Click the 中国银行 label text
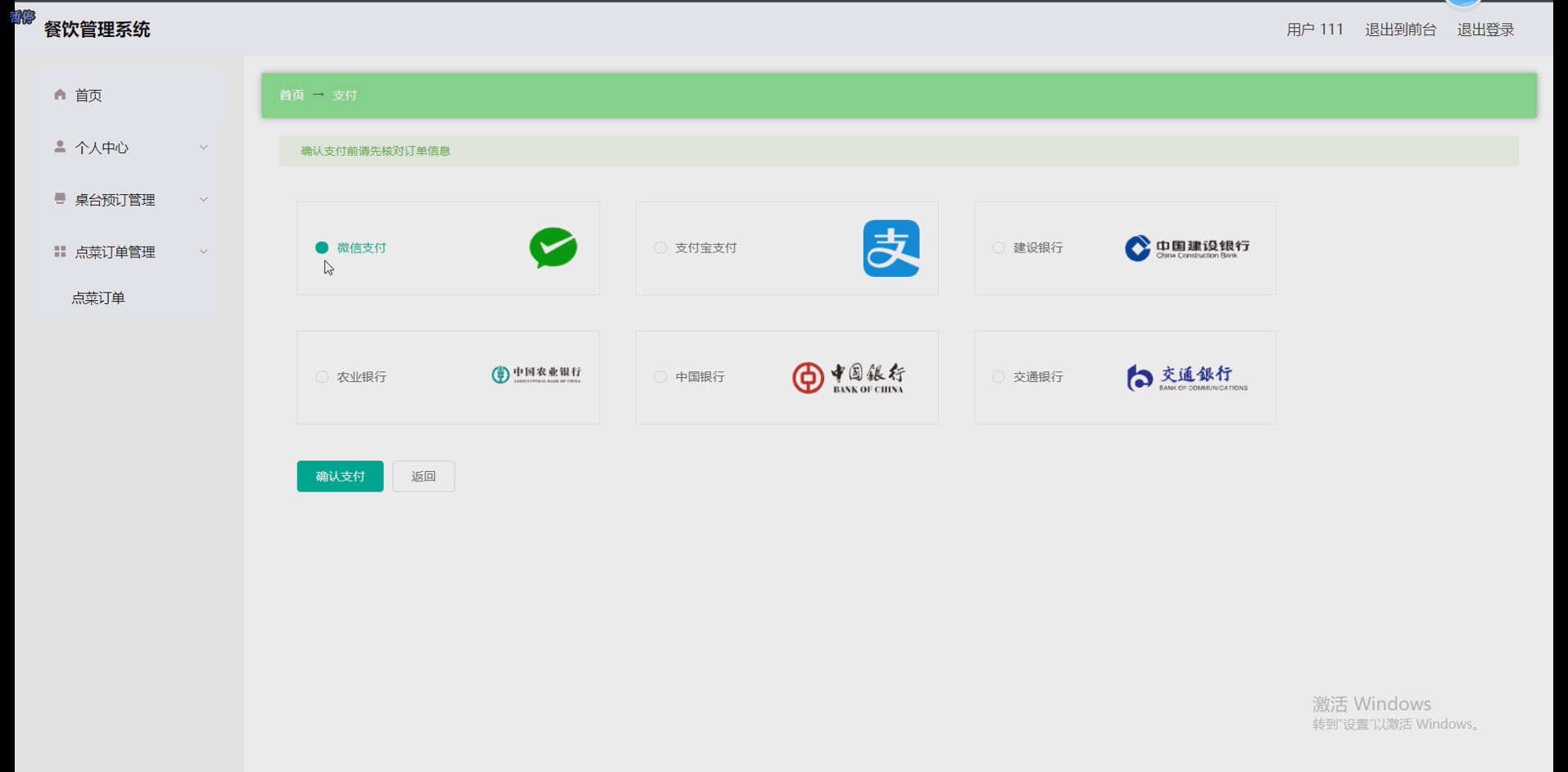This screenshot has width=1568, height=772. pyautogui.click(x=700, y=377)
